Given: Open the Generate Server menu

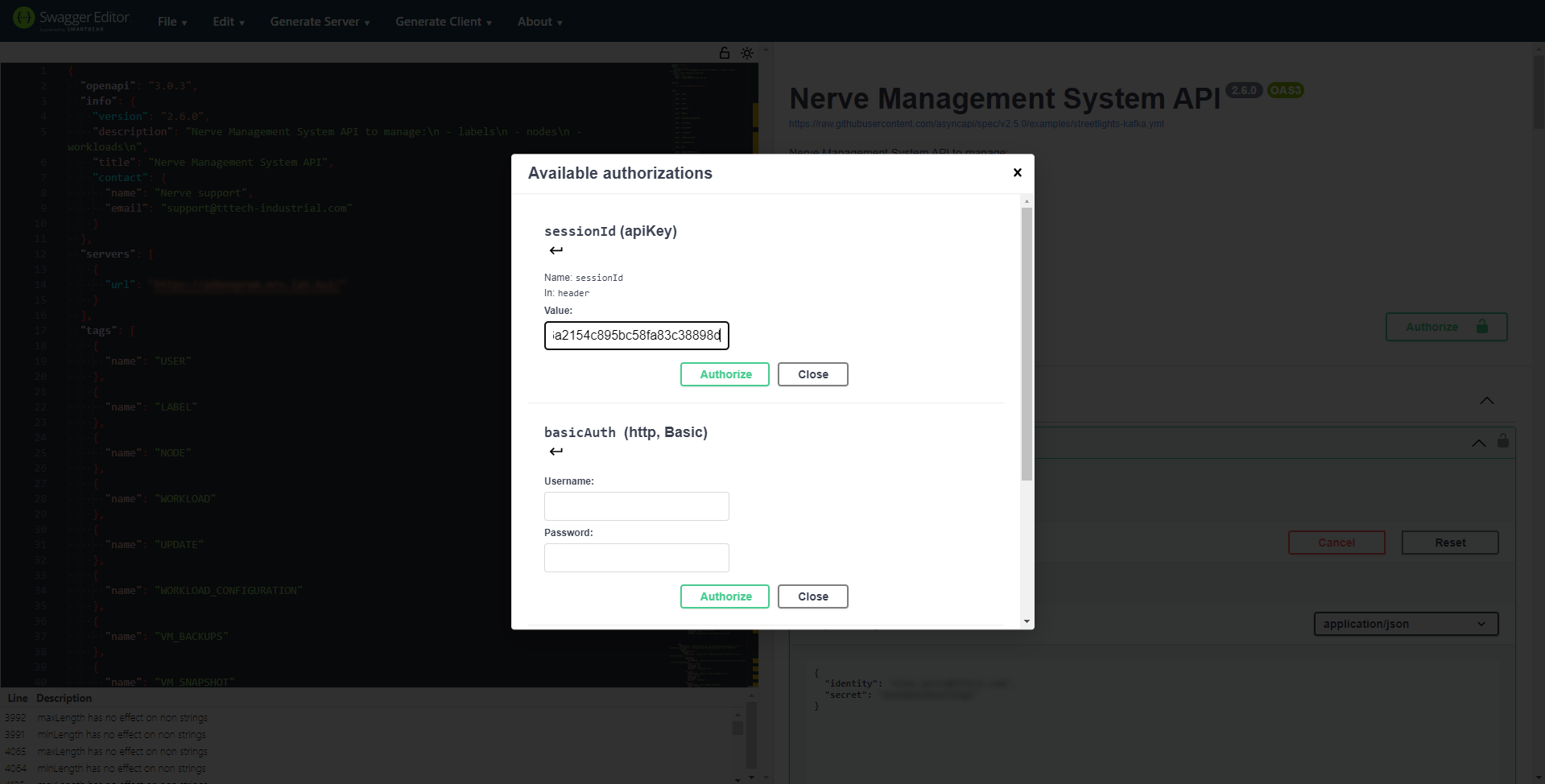Looking at the screenshot, I should 319,22.
